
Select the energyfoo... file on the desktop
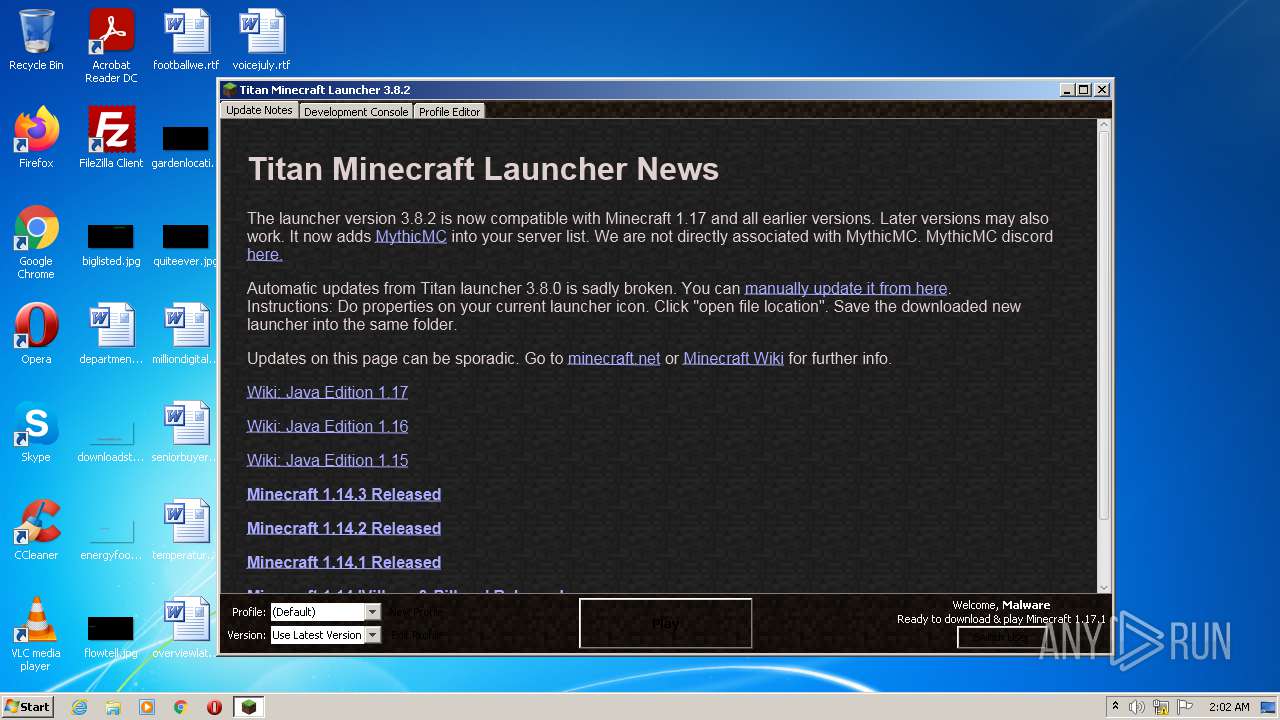coord(111,538)
